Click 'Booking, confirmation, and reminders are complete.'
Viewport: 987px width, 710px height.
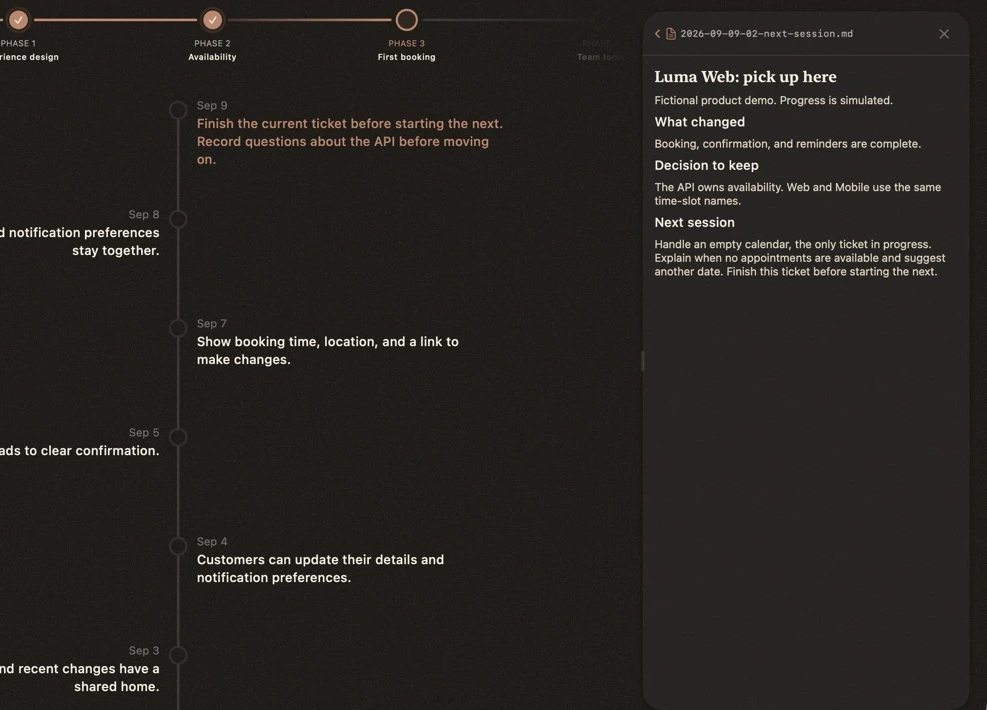coord(787,144)
